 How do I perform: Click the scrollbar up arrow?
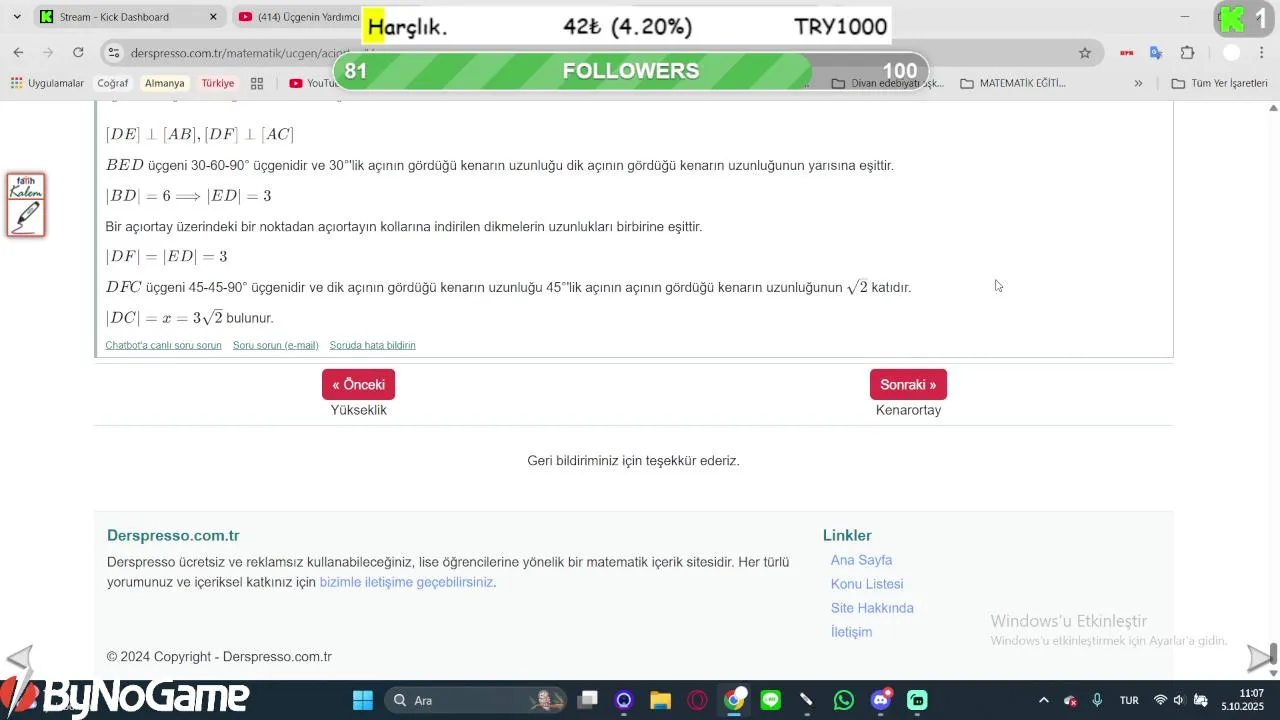click(x=1273, y=107)
